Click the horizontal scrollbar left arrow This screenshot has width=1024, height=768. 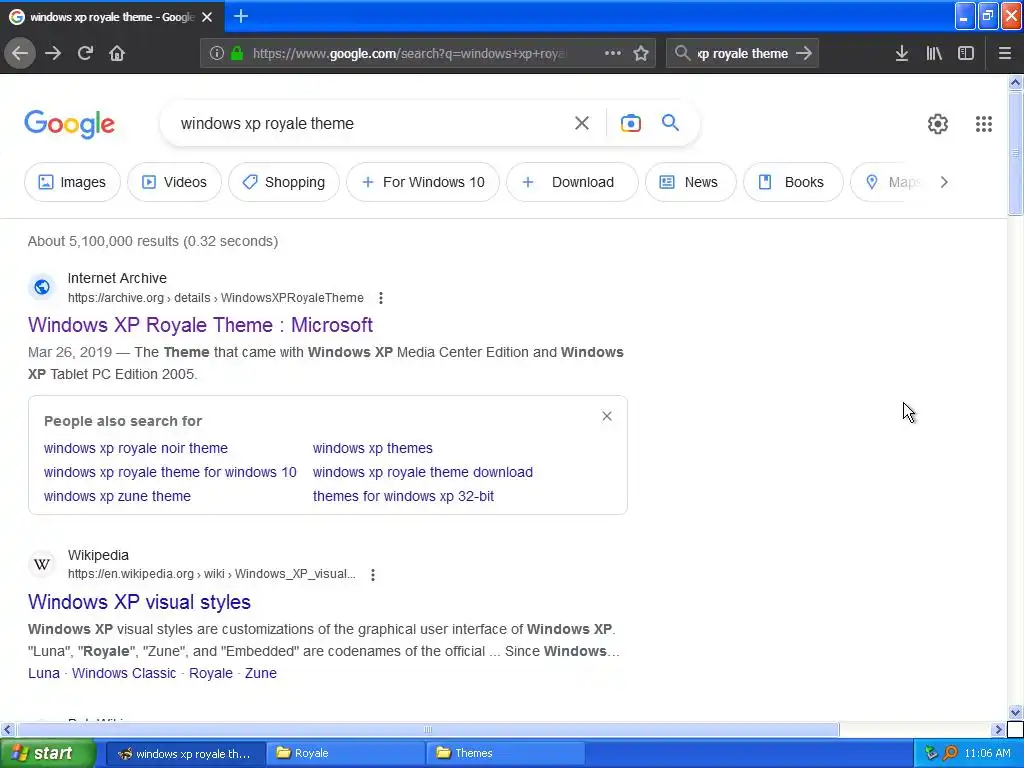[7, 729]
